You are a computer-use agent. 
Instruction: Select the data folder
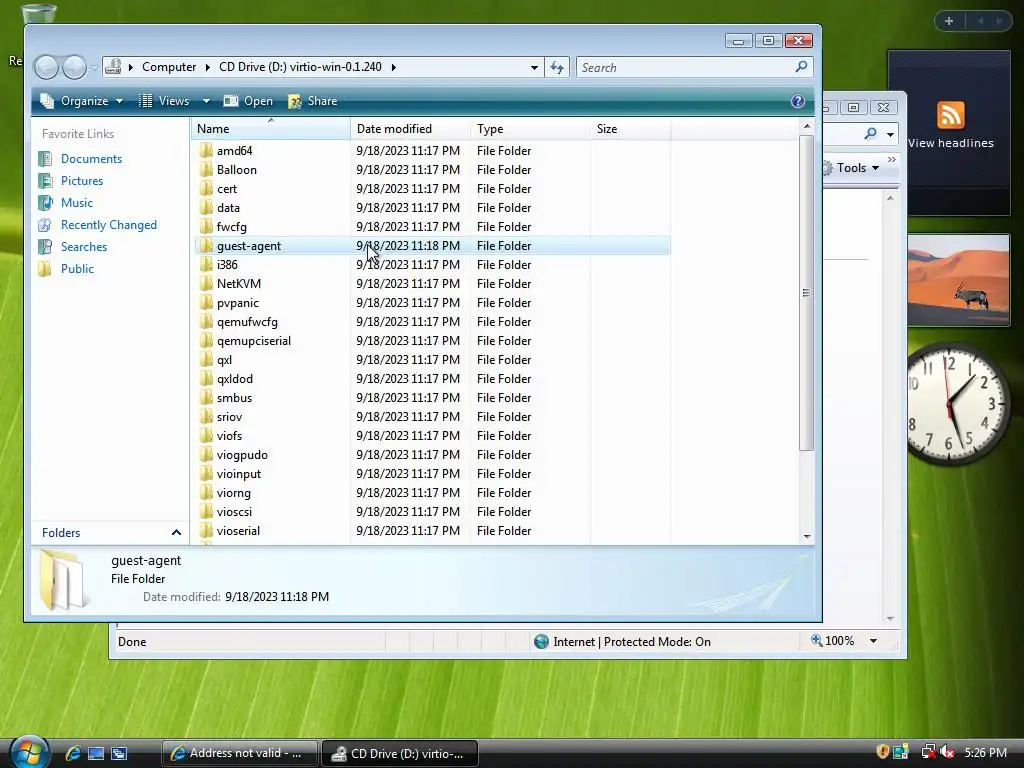228,208
